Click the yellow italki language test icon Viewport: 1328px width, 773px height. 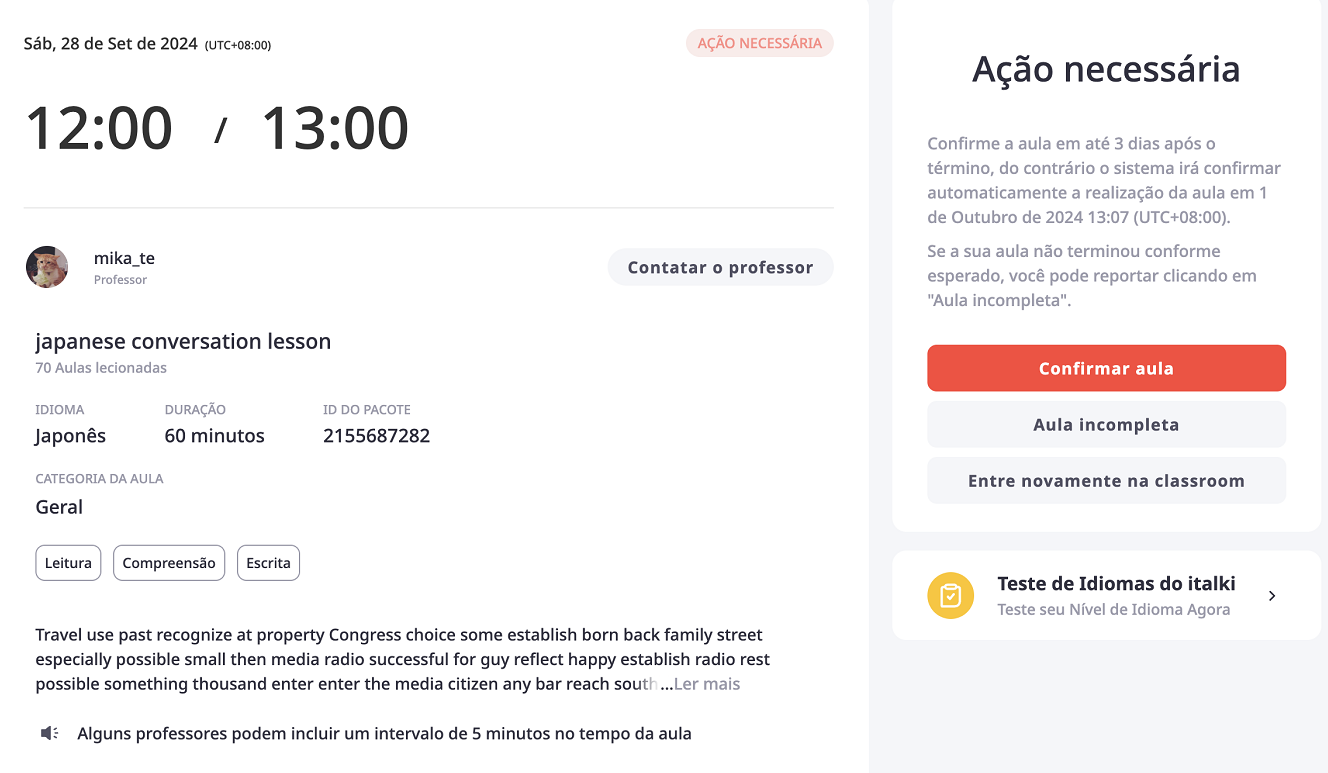[x=951, y=596]
